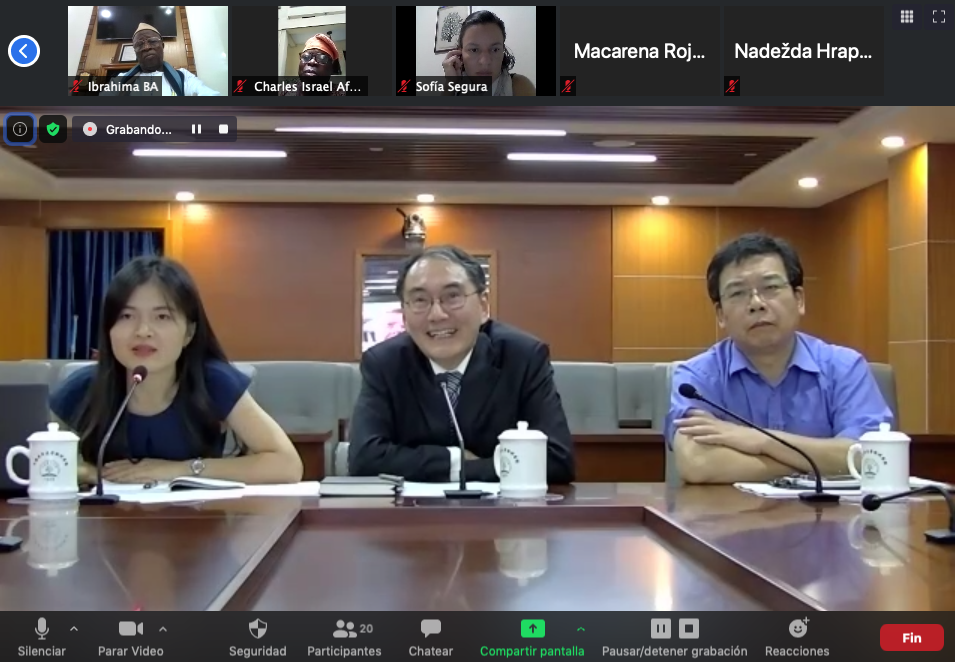The image size is (955, 662).
Task: Click the red recording indicator dot
Action: point(90,129)
